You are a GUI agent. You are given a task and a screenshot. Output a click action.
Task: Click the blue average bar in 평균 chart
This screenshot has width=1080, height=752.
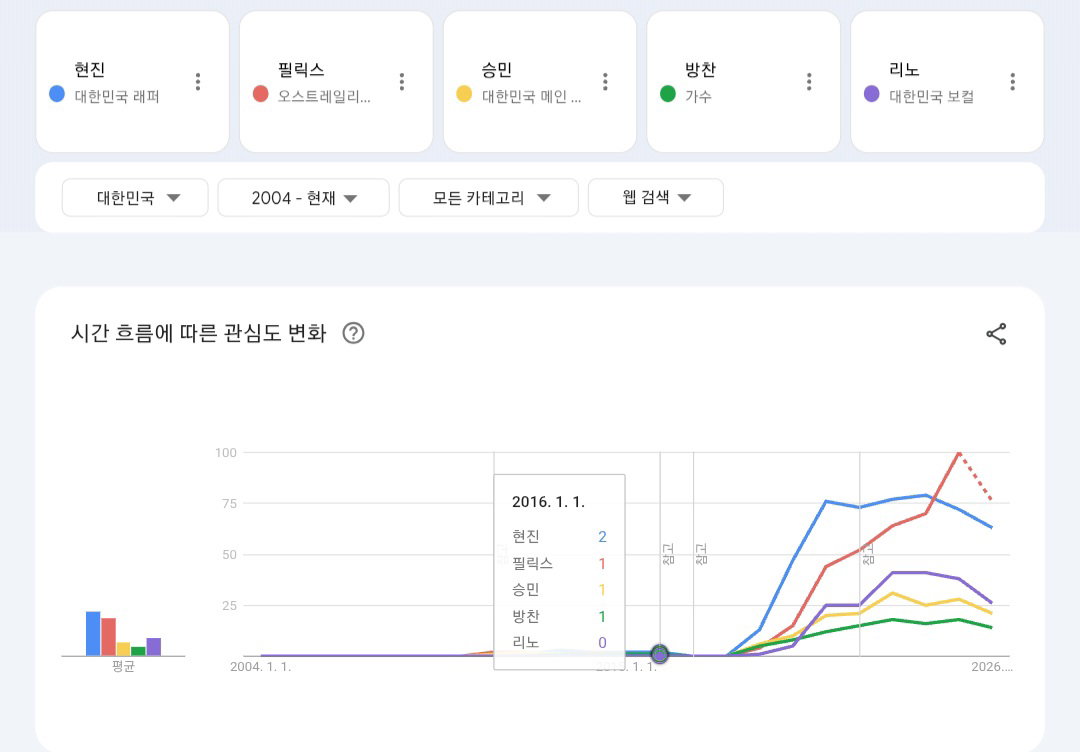pos(93,634)
